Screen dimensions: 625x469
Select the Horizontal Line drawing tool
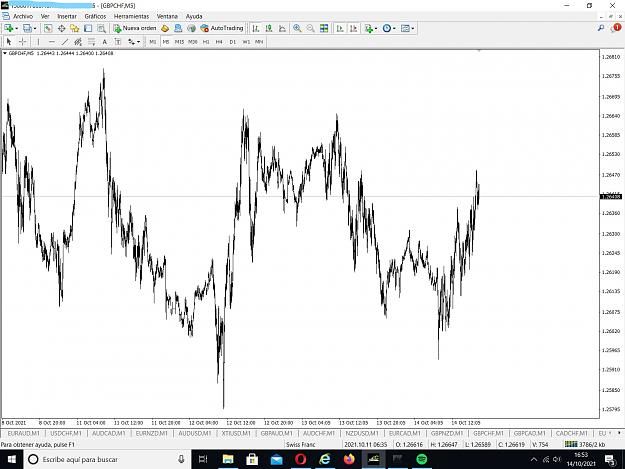(x=51, y=41)
